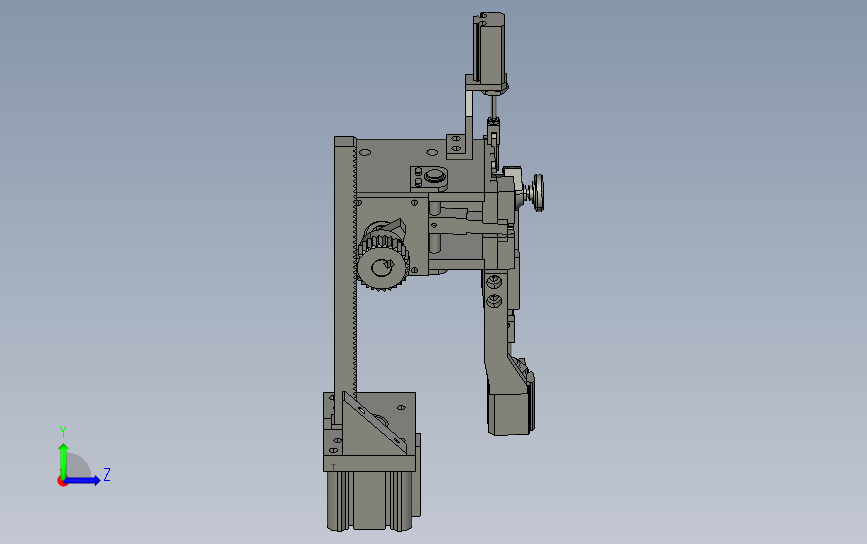Select the diagonal gusset bracket above the bottom motor
This screenshot has width=867, height=544.
click(375, 423)
